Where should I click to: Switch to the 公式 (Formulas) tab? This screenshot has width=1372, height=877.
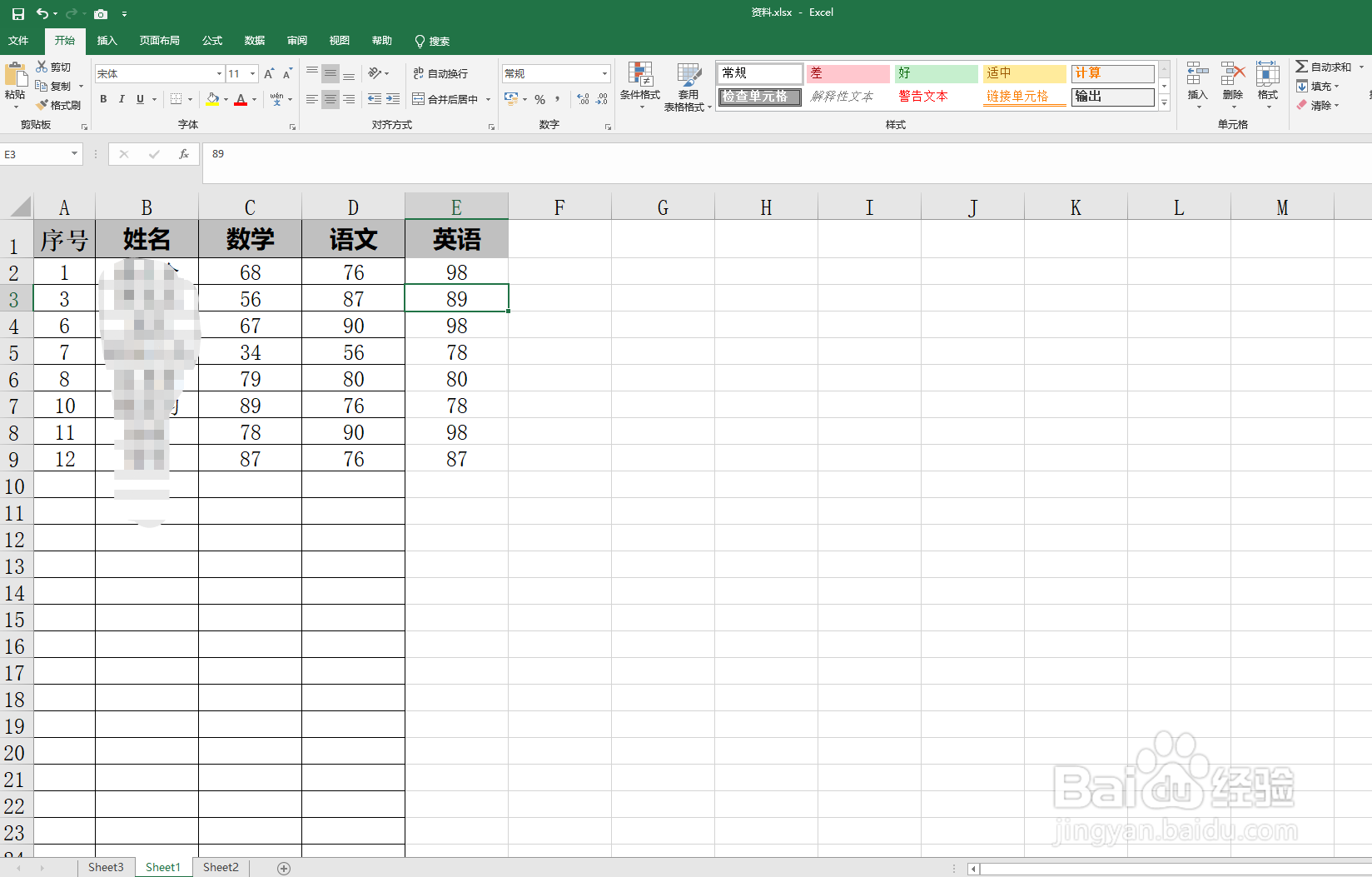[x=212, y=41]
